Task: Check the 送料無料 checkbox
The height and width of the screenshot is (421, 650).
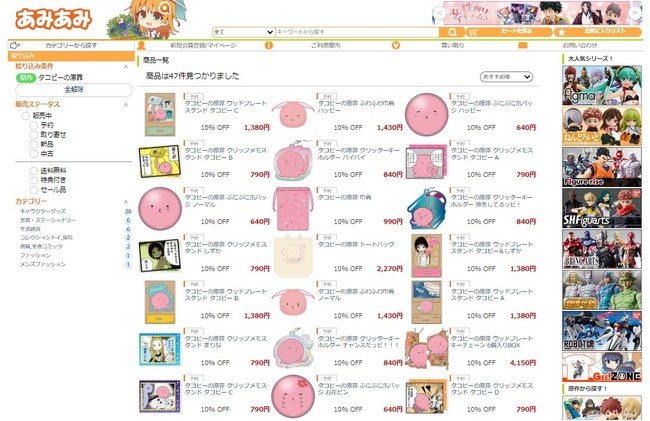Action: 34,171
